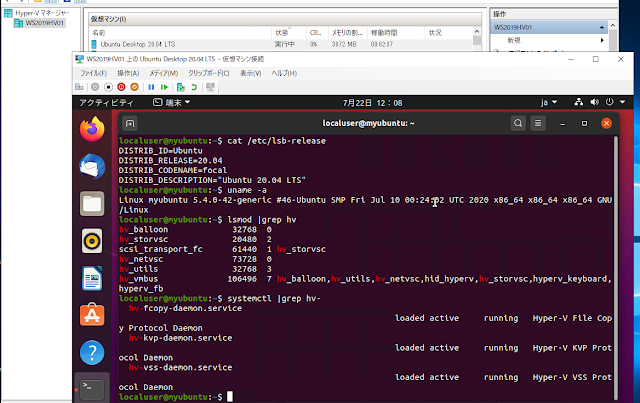Click the terminal new tab icon
The width and height of the screenshot is (640, 403).
pos(130,123)
